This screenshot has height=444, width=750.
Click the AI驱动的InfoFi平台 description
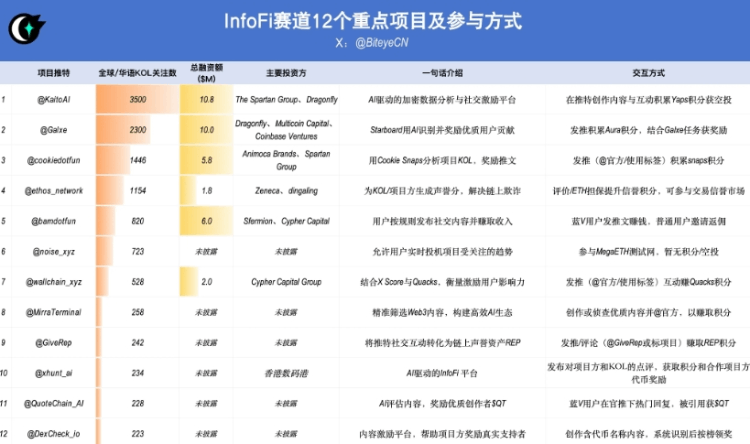click(442, 373)
